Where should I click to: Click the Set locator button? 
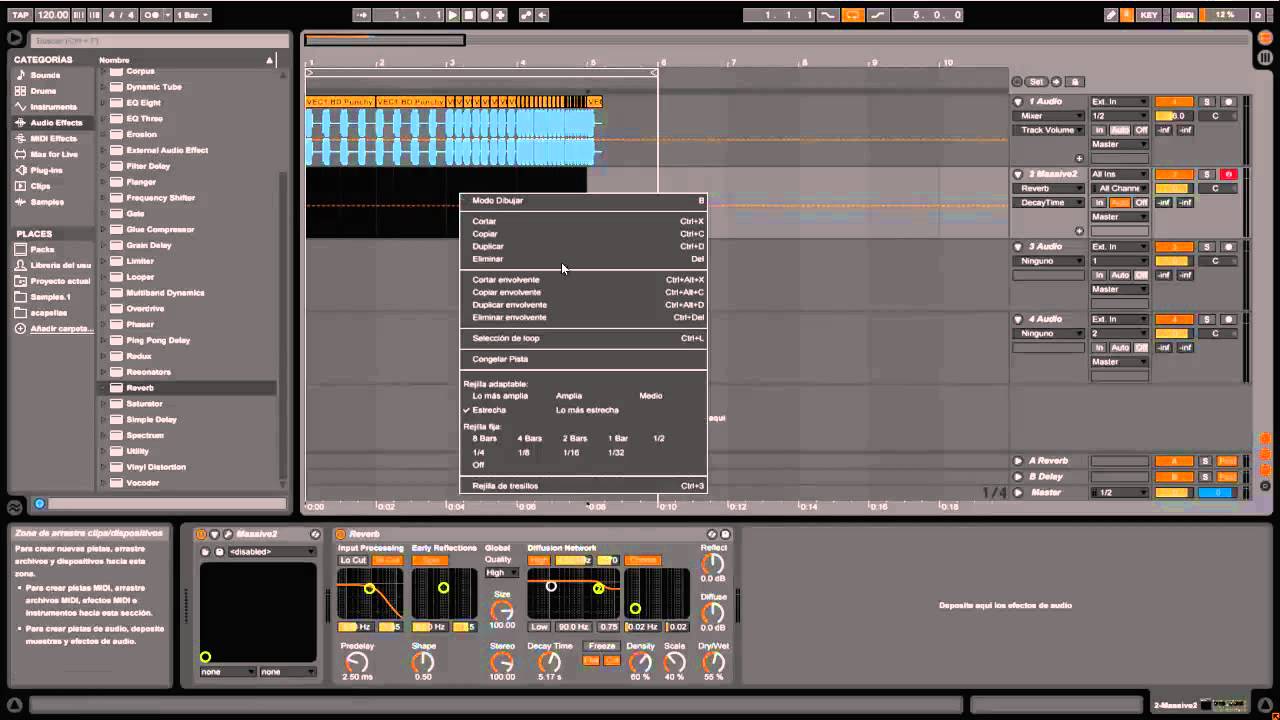(x=1036, y=82)
